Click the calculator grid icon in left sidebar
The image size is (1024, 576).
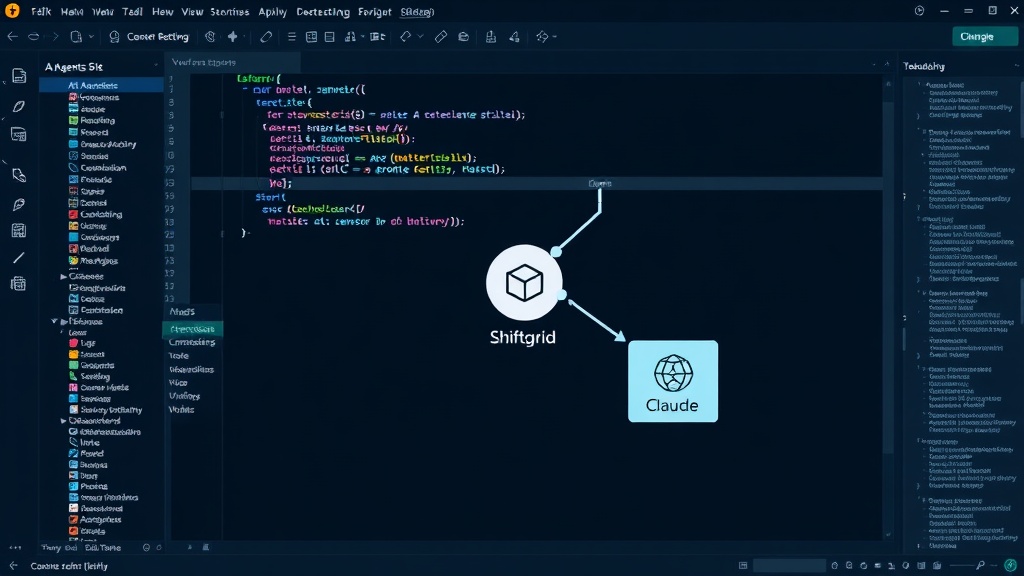19,231
